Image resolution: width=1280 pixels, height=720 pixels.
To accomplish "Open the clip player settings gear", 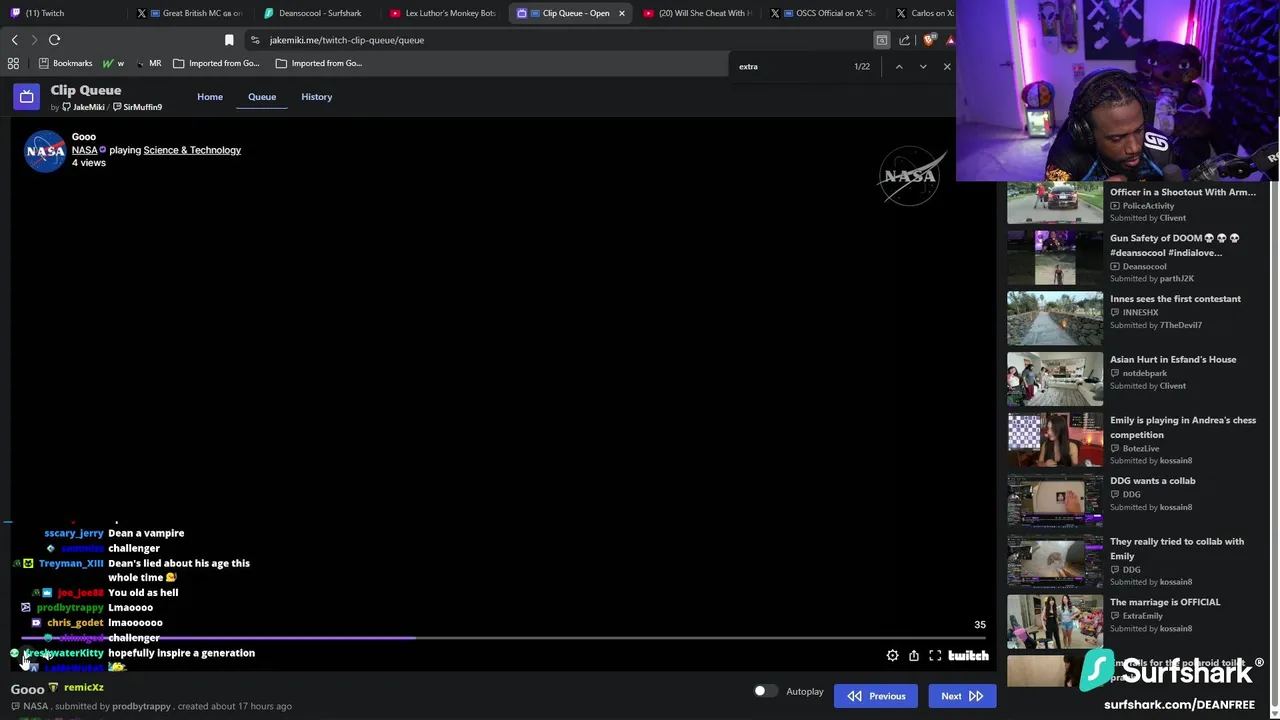I will [x=892, y=656].
